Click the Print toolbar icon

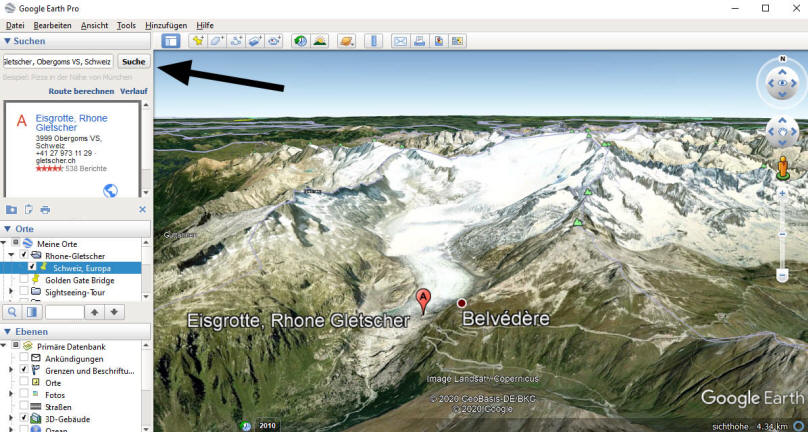[419, 41]
